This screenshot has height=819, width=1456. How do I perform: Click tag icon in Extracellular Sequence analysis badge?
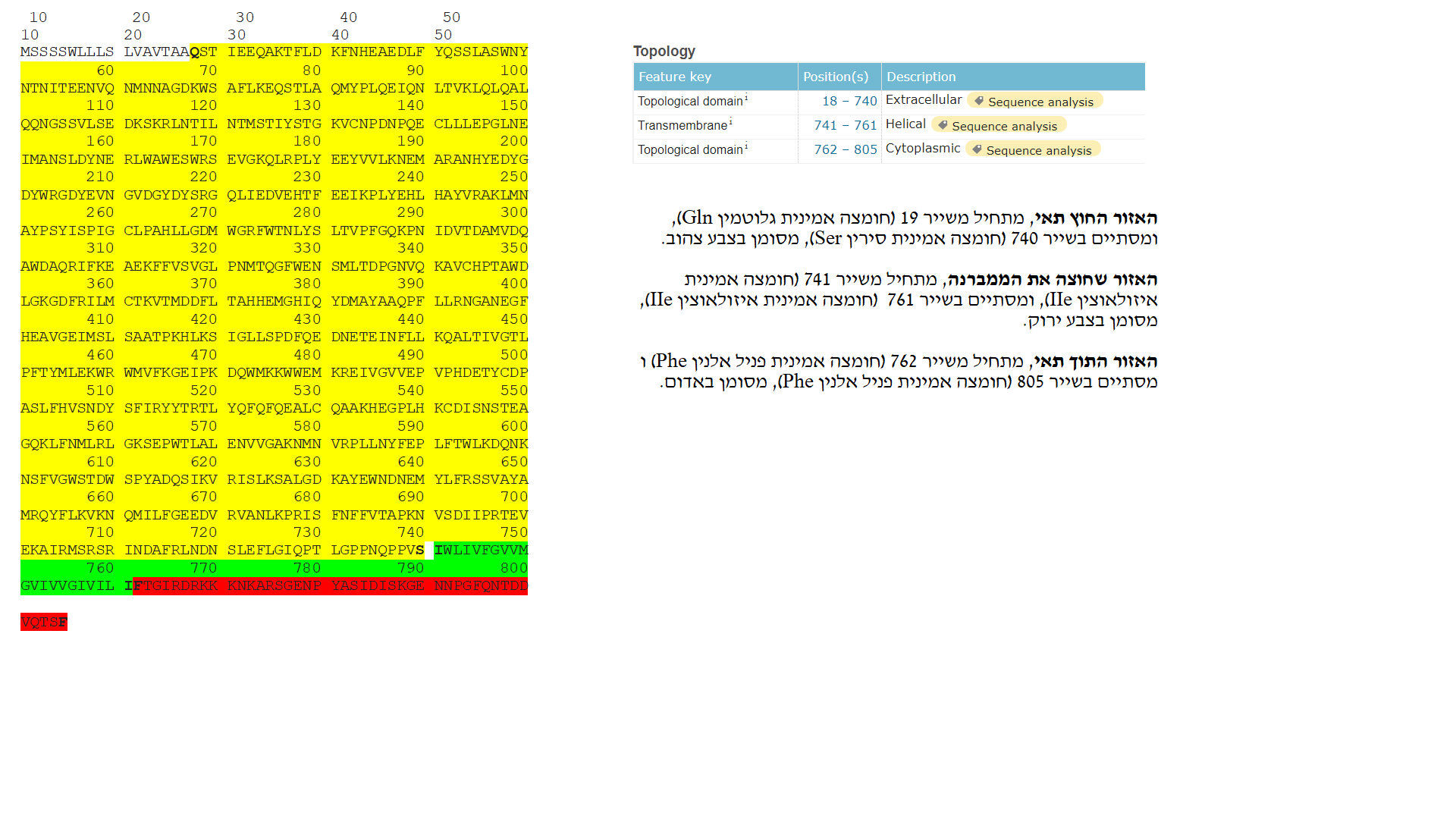point(979,101)
